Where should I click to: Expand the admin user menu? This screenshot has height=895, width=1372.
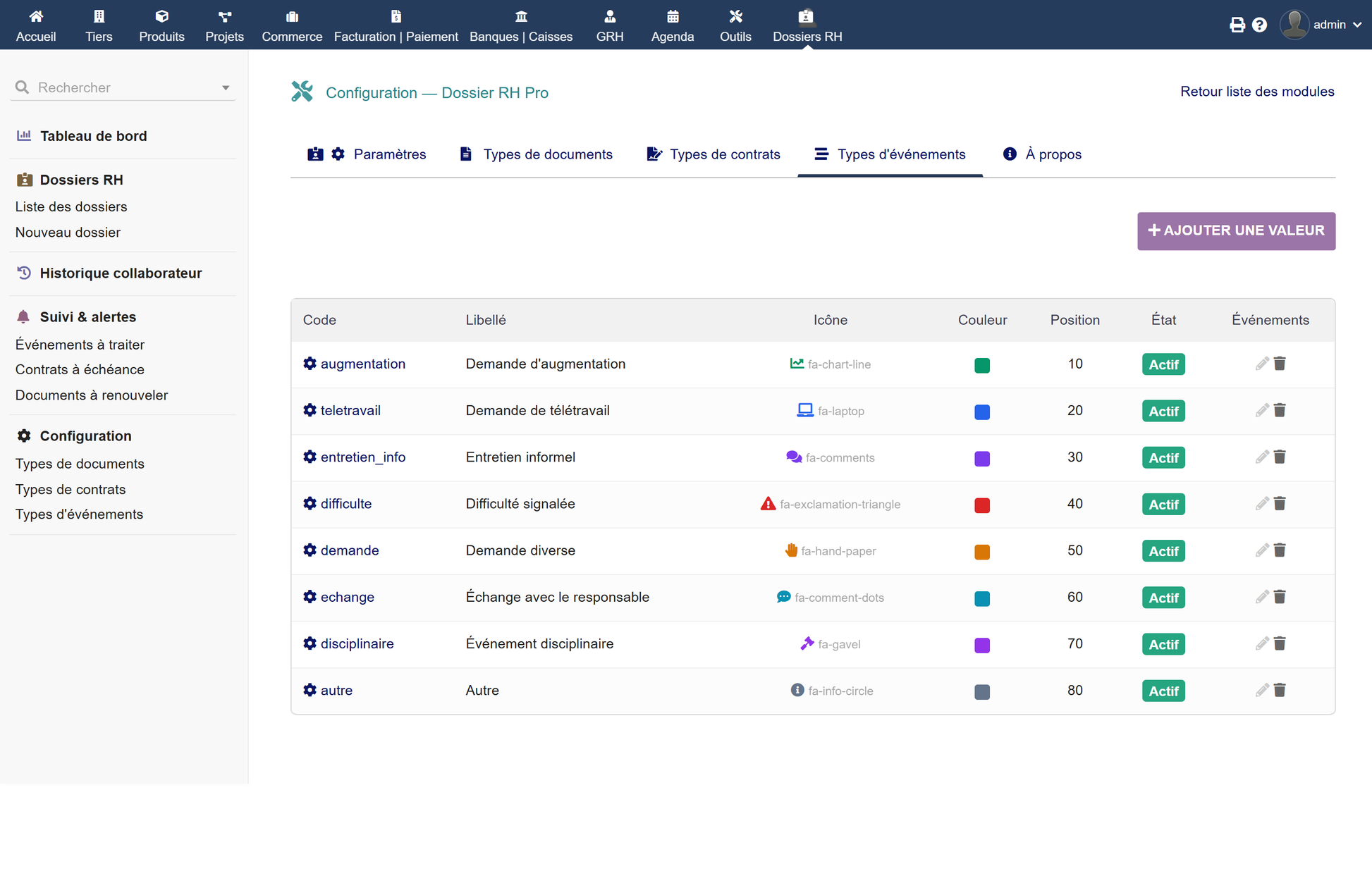(1321, 25)
